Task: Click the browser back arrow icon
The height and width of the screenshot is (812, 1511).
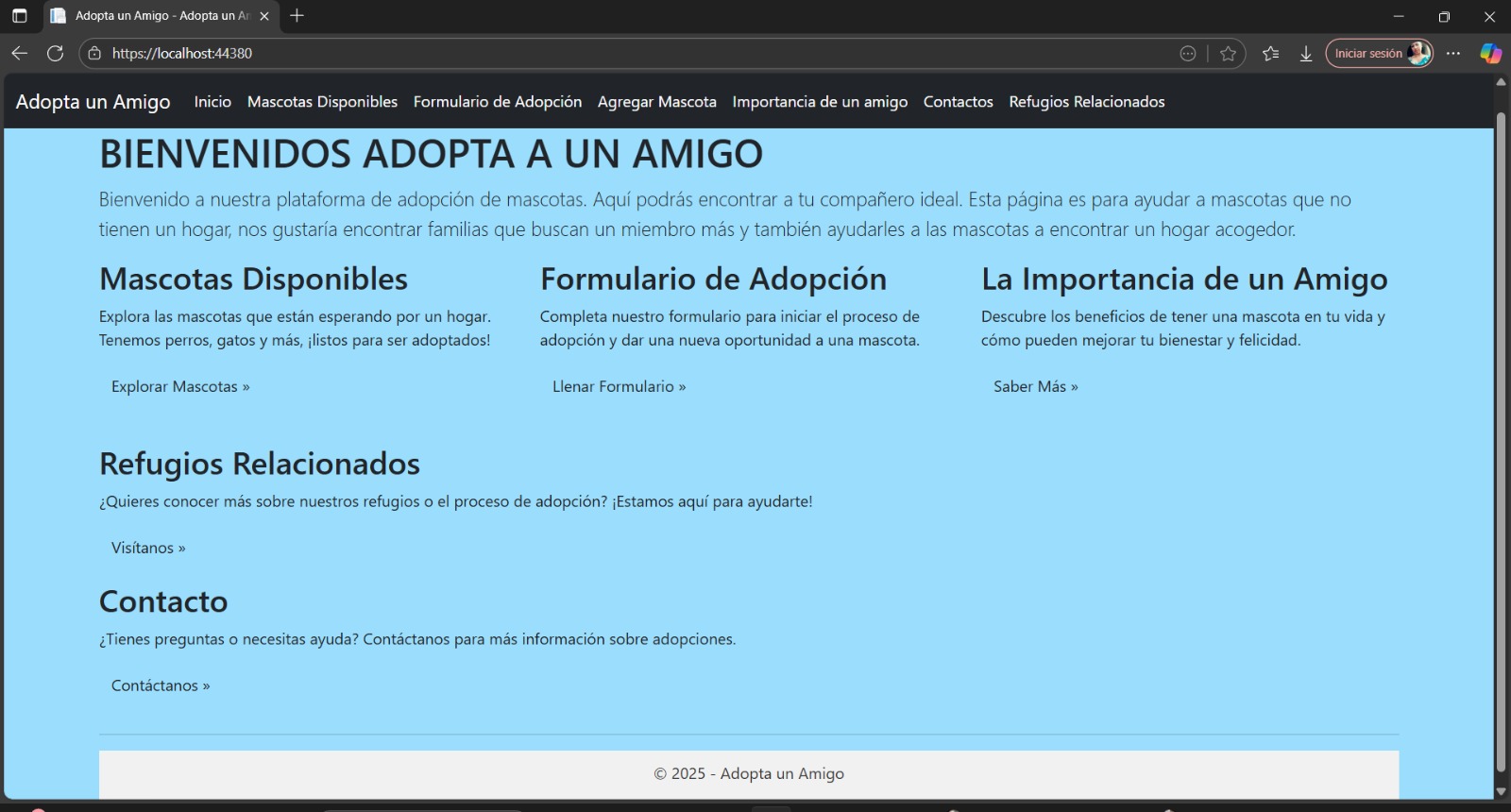Action: coord(20,54)
